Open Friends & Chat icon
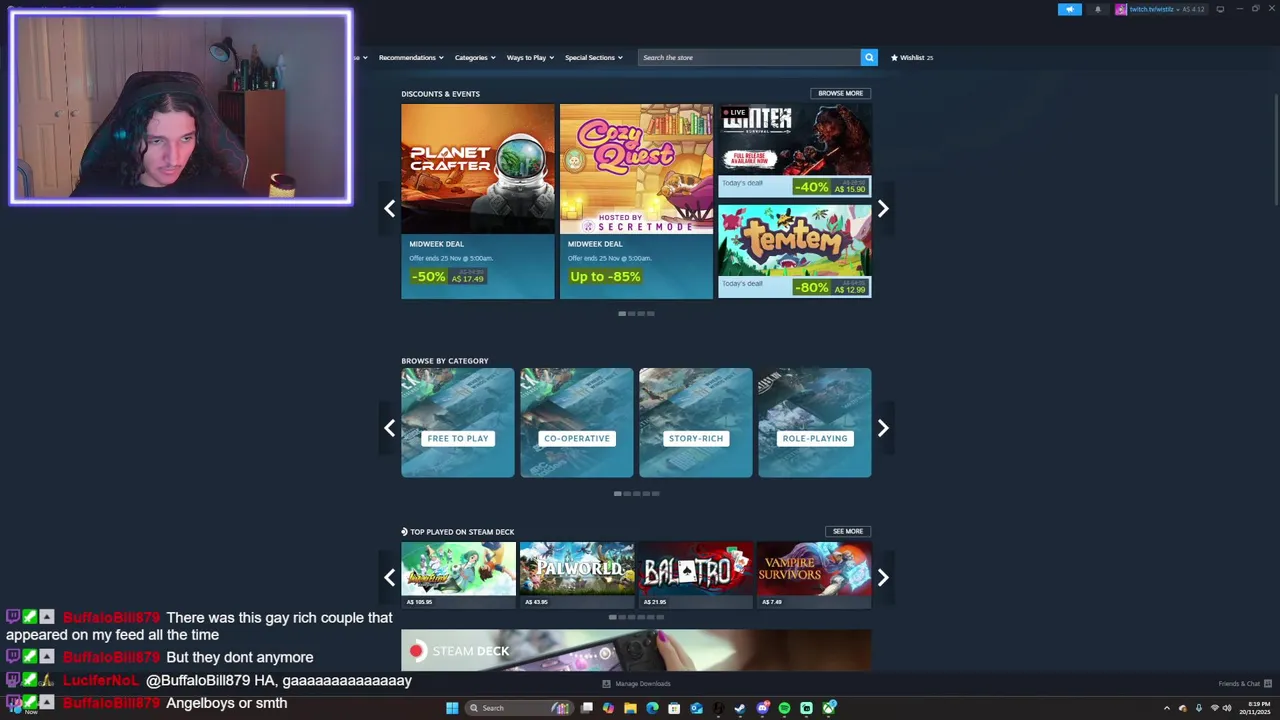Image resolution: width=1280 pixels, height=720 pixels. click(x=1268, y=684)
